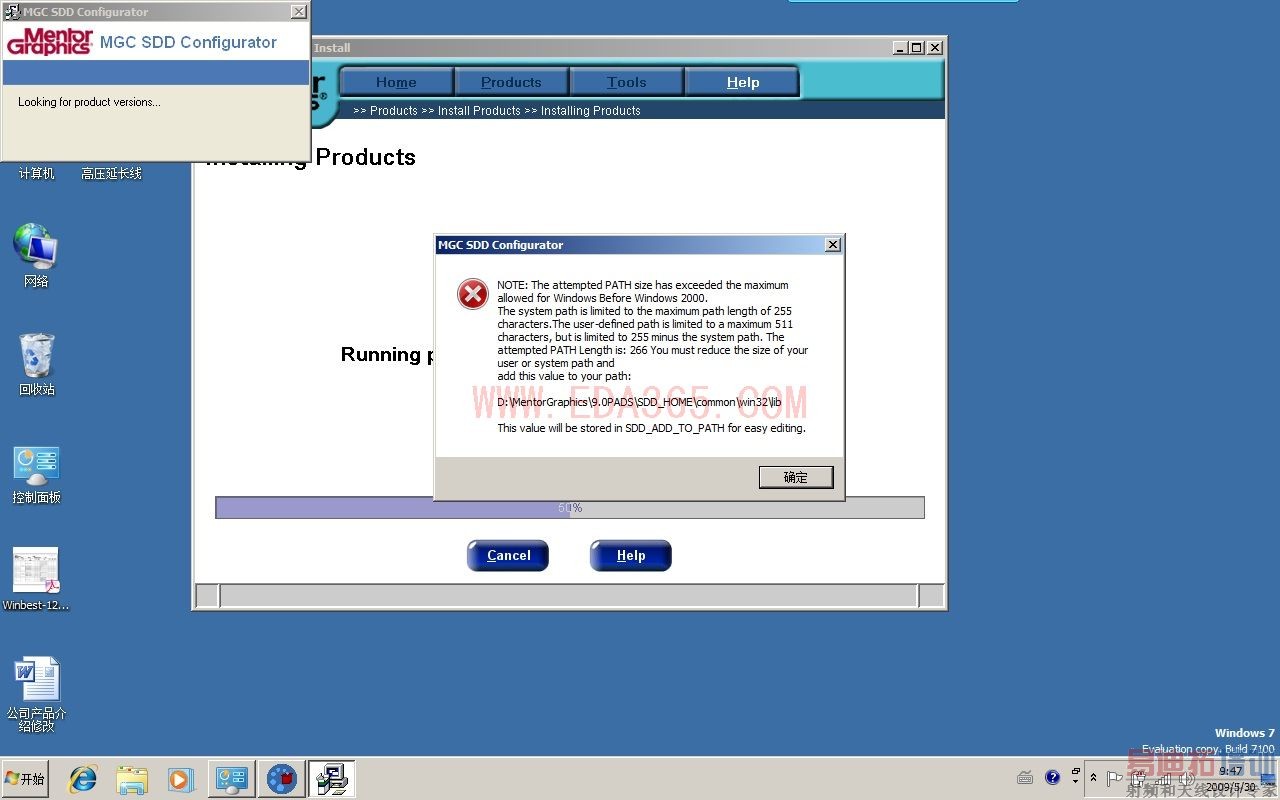
Task: Click the Installing Products breadcrumb
Action: (x=591, y=111)
